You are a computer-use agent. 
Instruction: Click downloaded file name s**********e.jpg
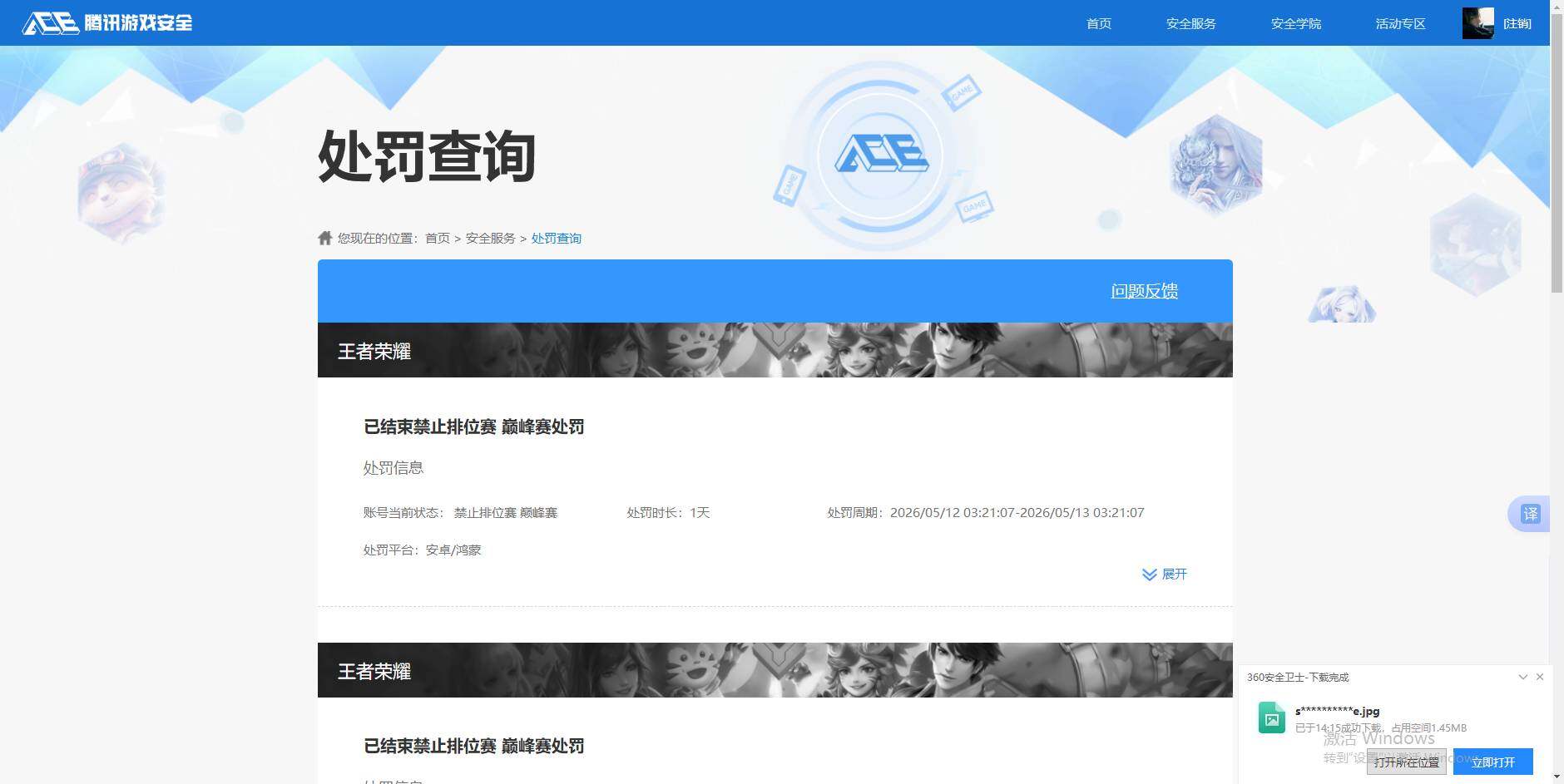[x=1337, y=711]
